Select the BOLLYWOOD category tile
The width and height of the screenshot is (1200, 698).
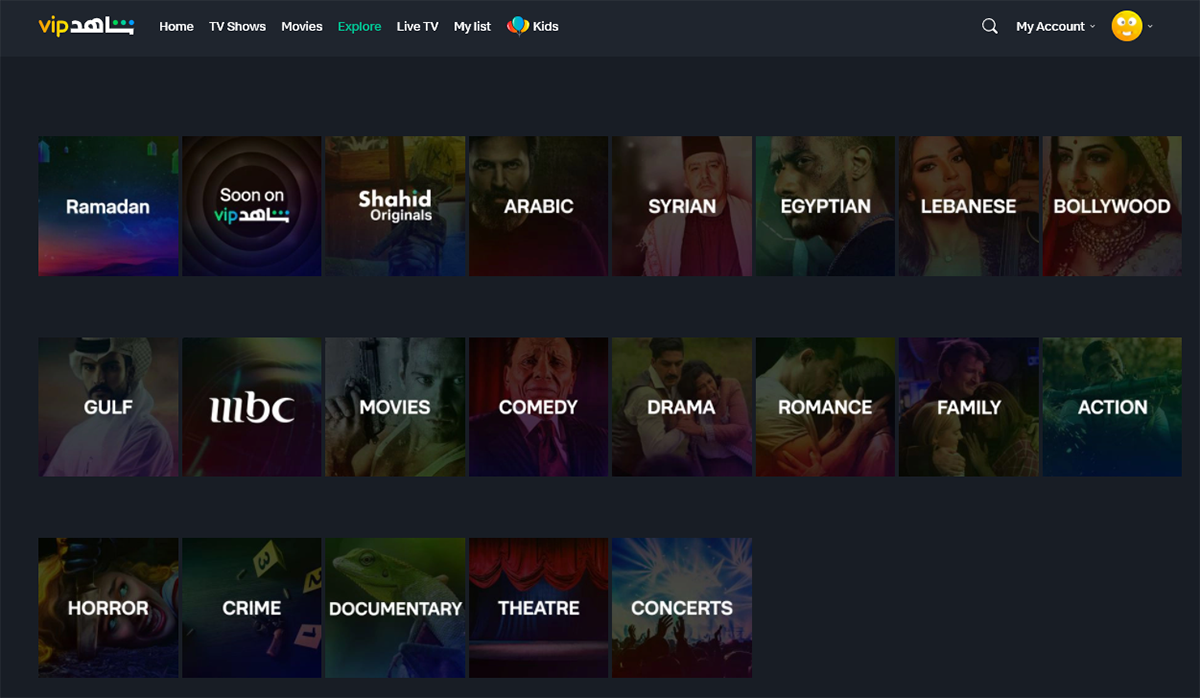[x=1112, y=206]
